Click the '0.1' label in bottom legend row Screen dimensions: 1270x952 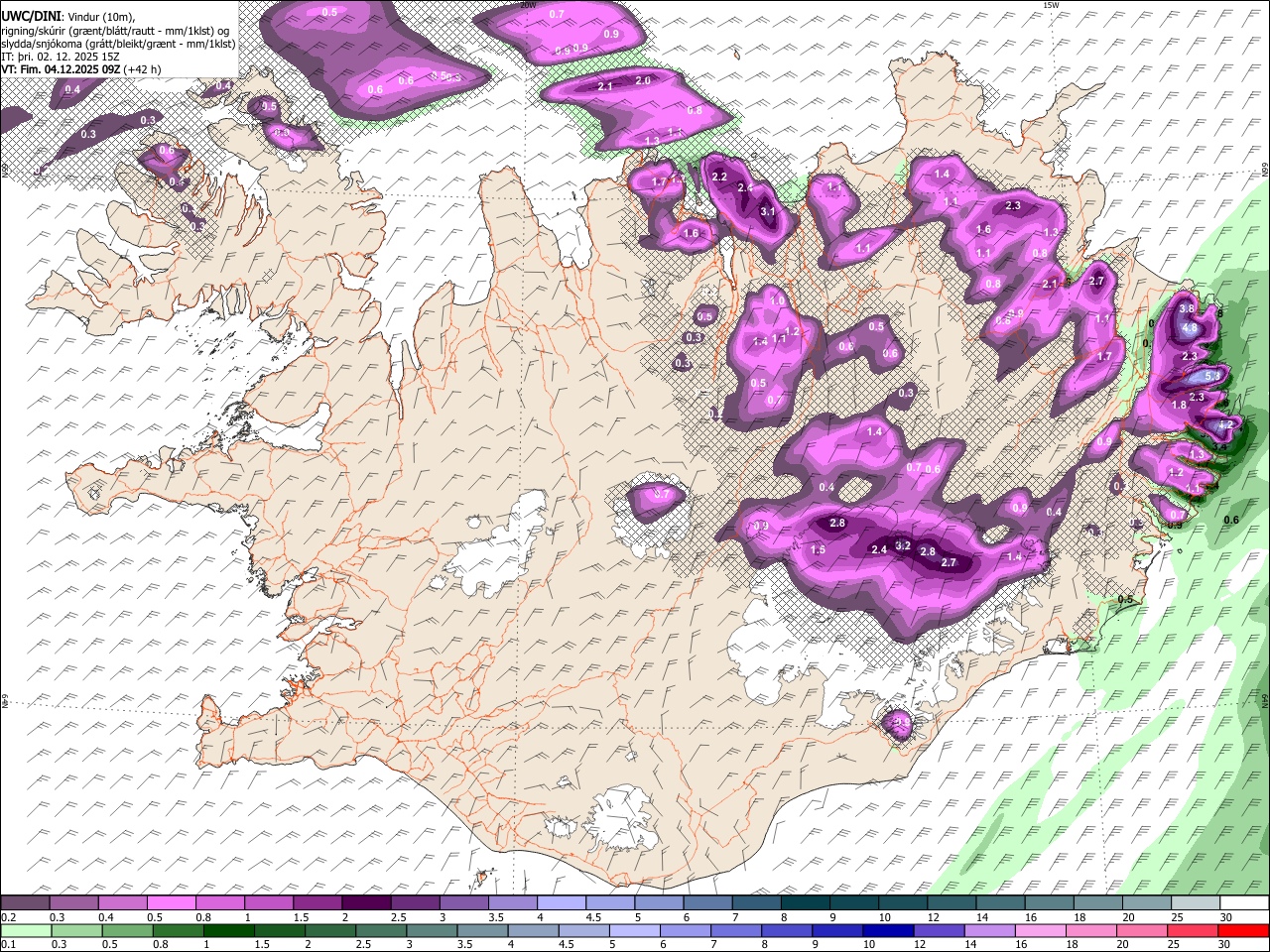[7, 945]
